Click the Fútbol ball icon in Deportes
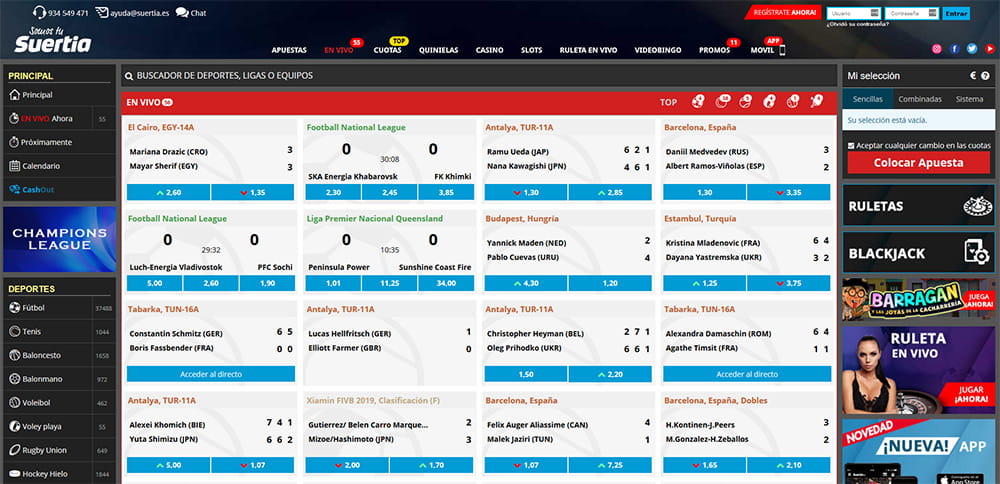1000x484 pixels. point(15,308)
